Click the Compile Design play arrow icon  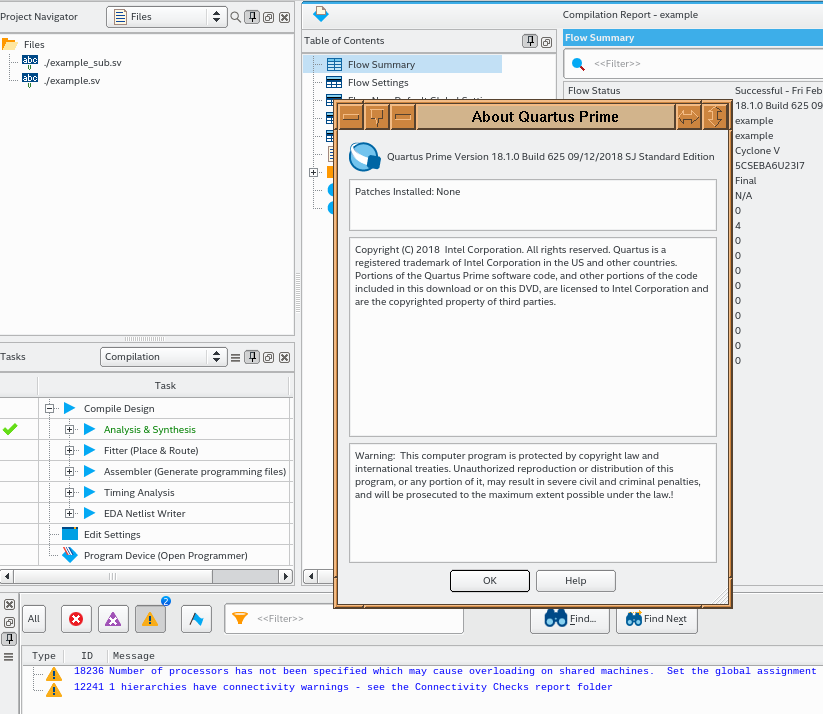tap(69, 408)
